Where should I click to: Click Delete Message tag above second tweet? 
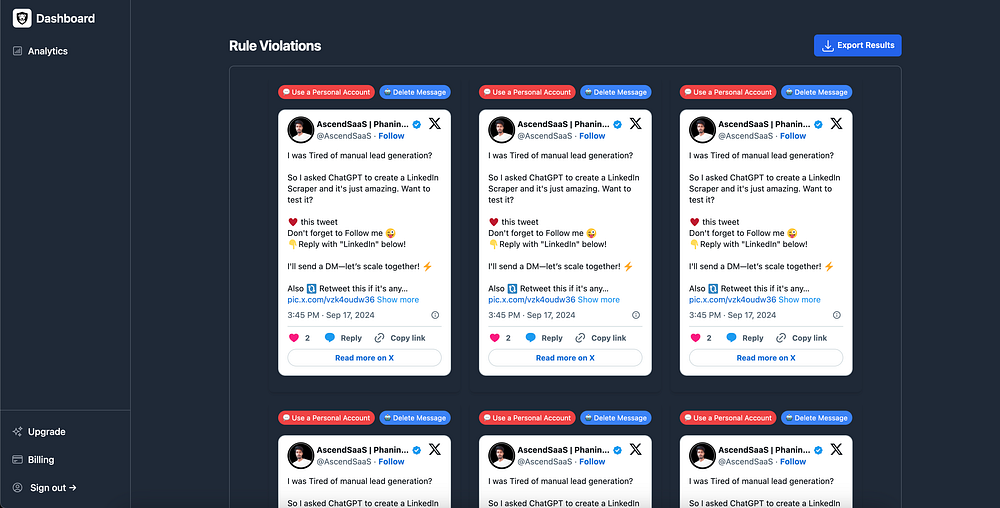click(615, 92)
